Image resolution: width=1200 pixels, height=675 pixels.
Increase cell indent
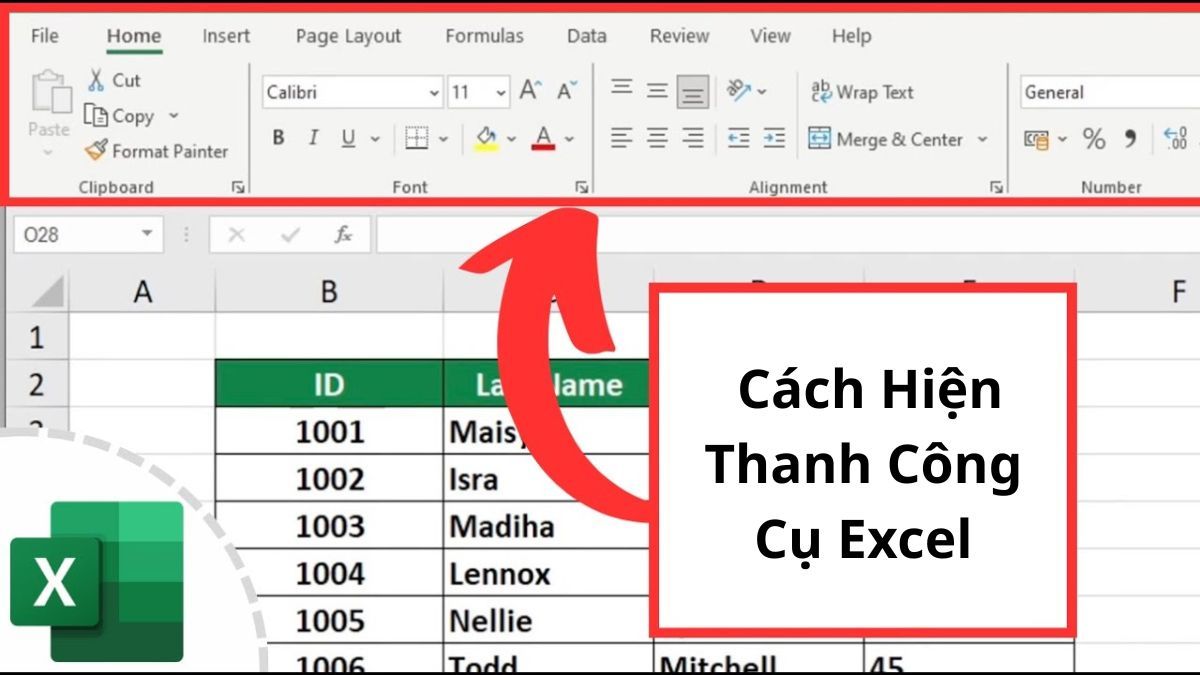tap(774, 139)
